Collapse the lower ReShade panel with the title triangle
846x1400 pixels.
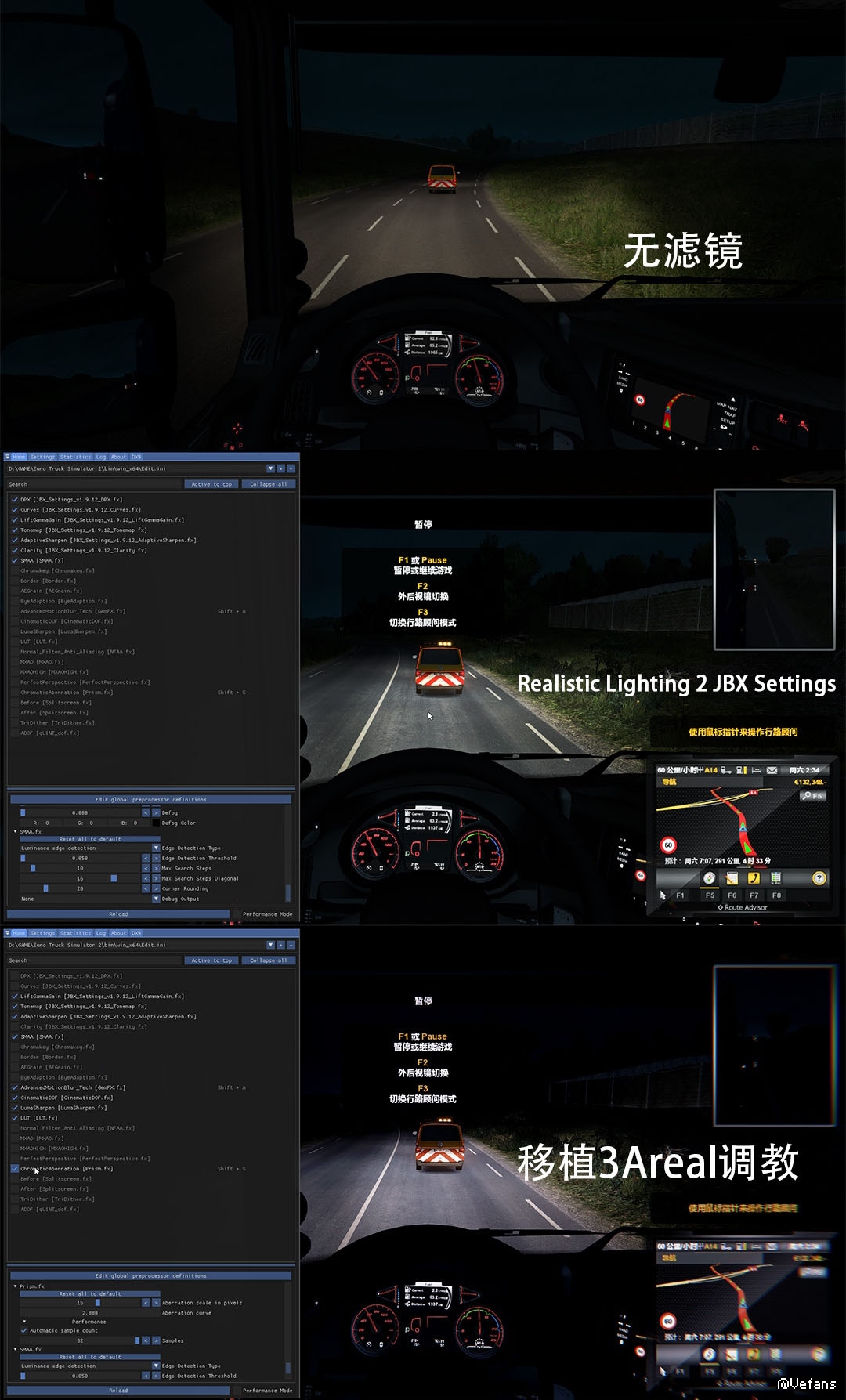click(x=7, y=933)
